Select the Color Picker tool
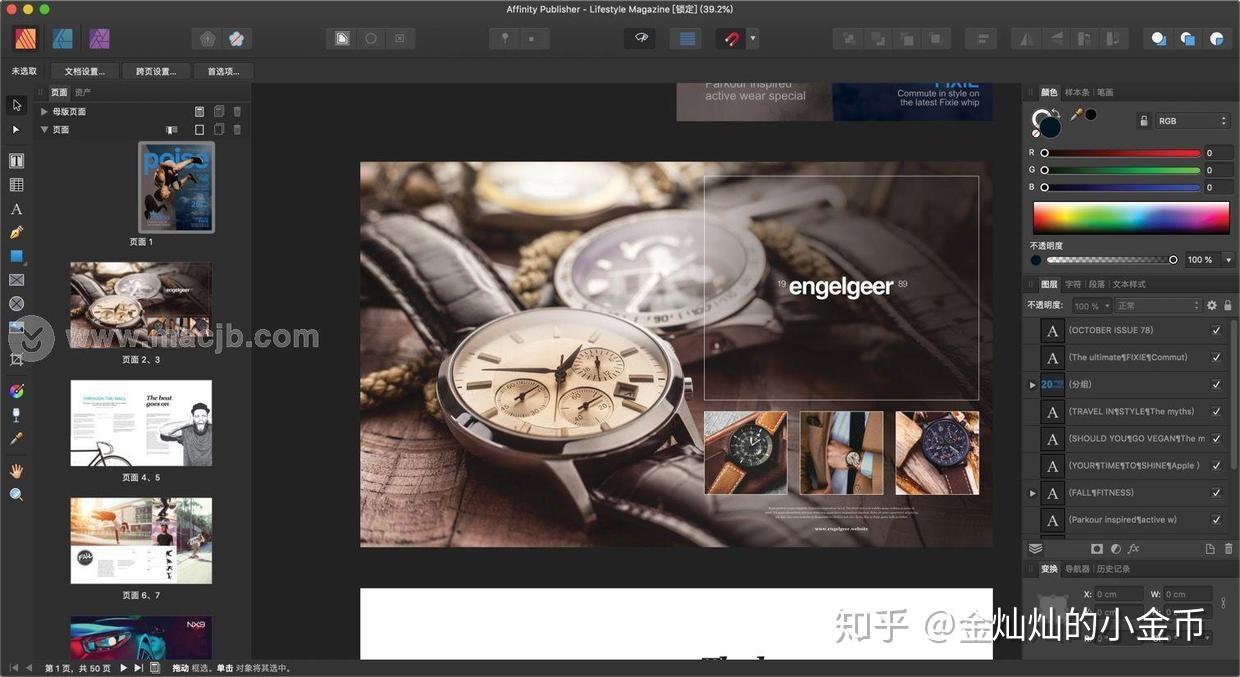The width and height of the screenshot is (1240, 677). (x=16, y=437)
